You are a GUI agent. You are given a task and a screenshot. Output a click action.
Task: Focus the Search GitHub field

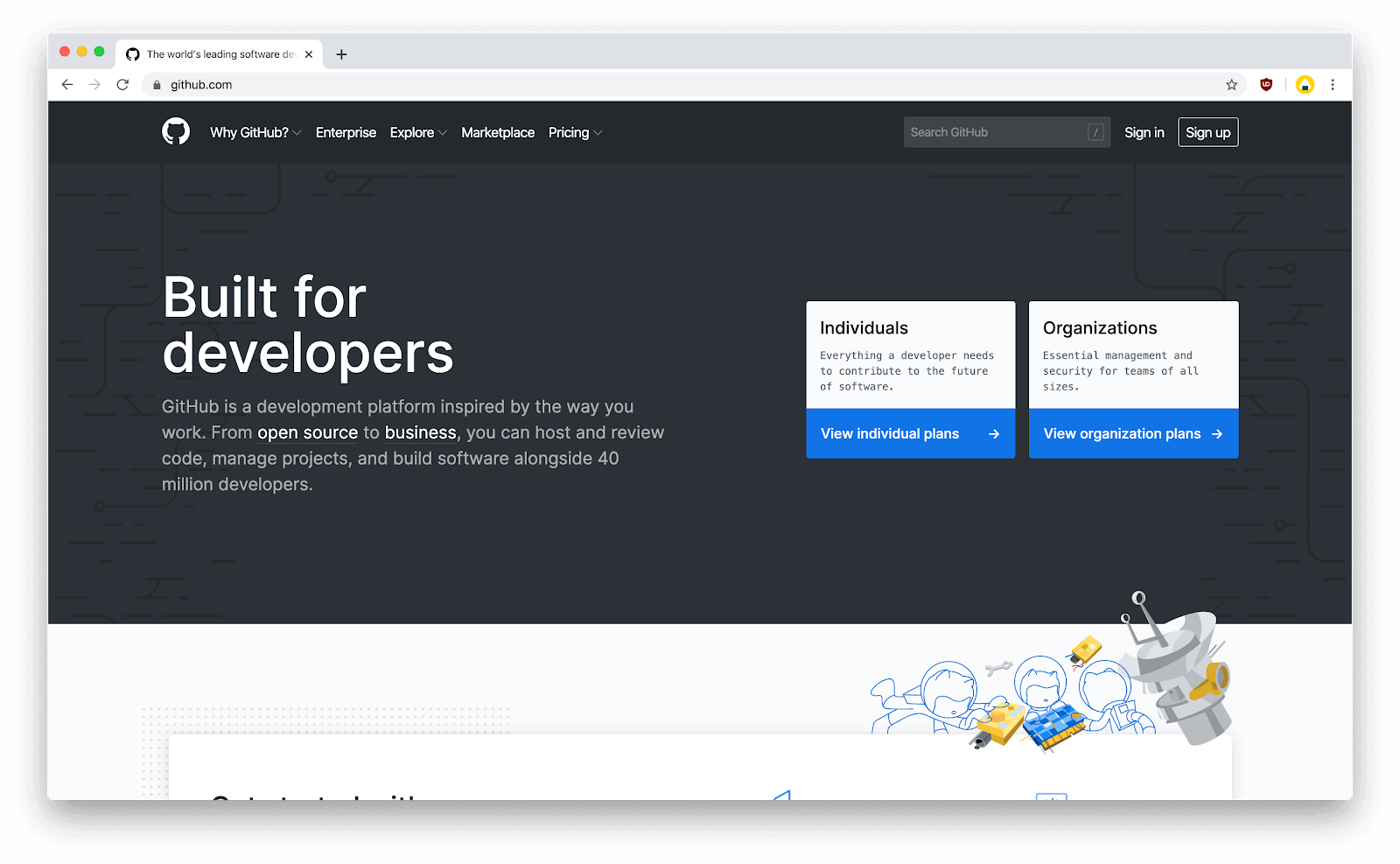pyautogui.click(x=1007, y=132)
